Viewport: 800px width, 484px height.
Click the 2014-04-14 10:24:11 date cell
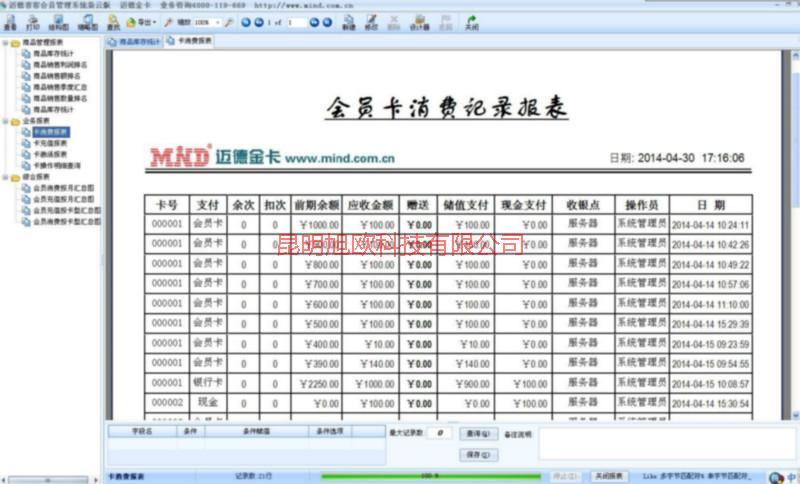coord(710,225)
